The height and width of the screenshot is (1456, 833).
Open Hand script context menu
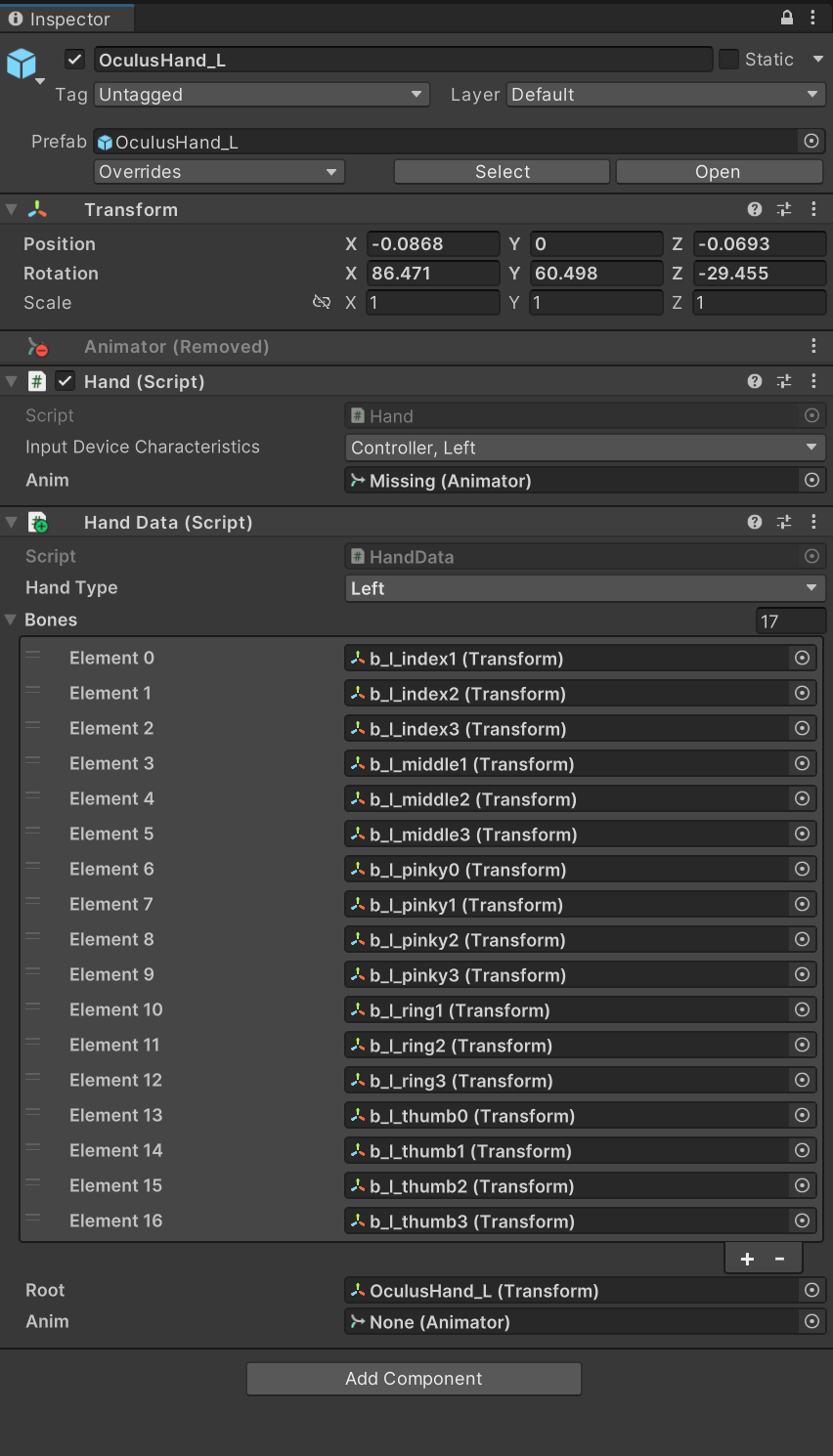[x=813, y=381]
